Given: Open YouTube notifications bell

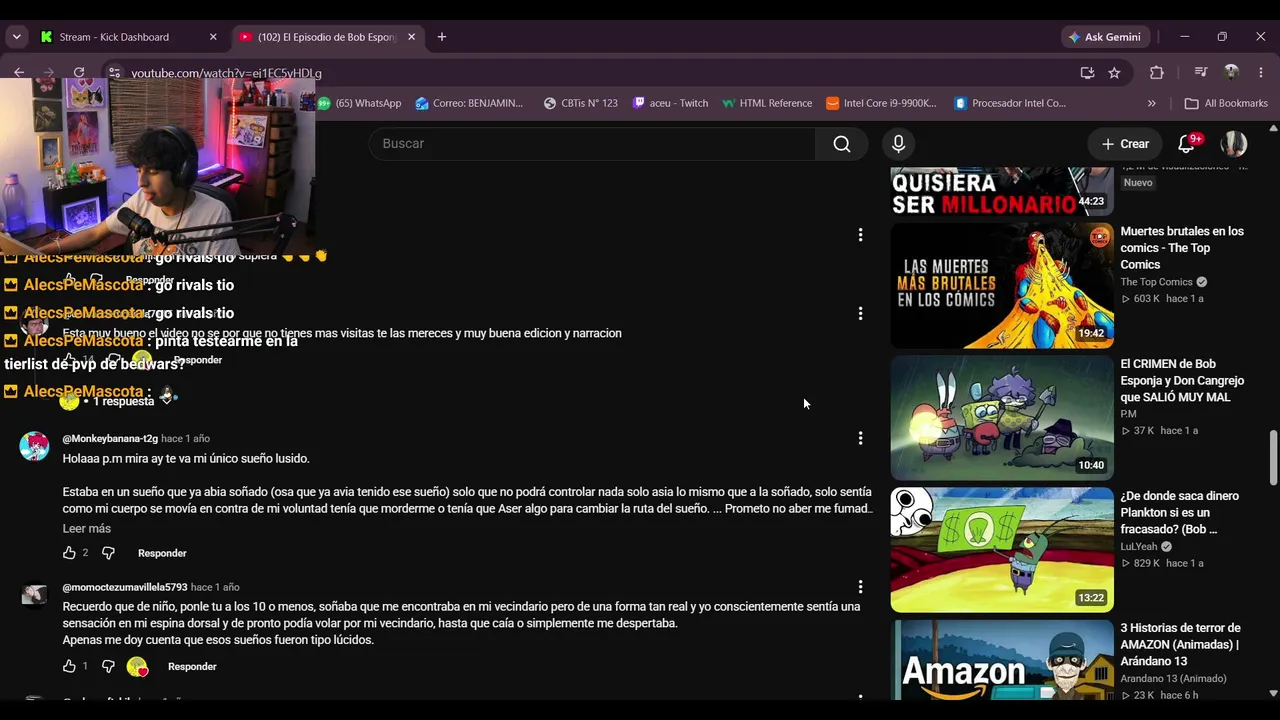Looking at the screenshot, I should (x=1187, y=144).
